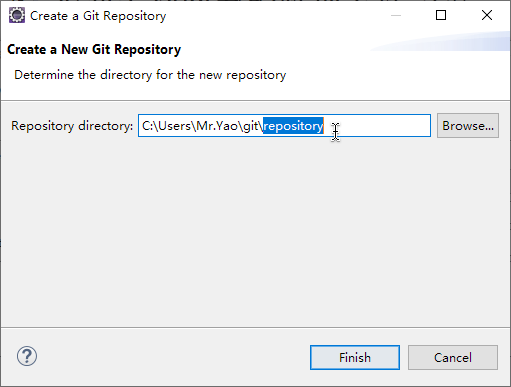Click the Eclipse icon in the title bar

17,15
